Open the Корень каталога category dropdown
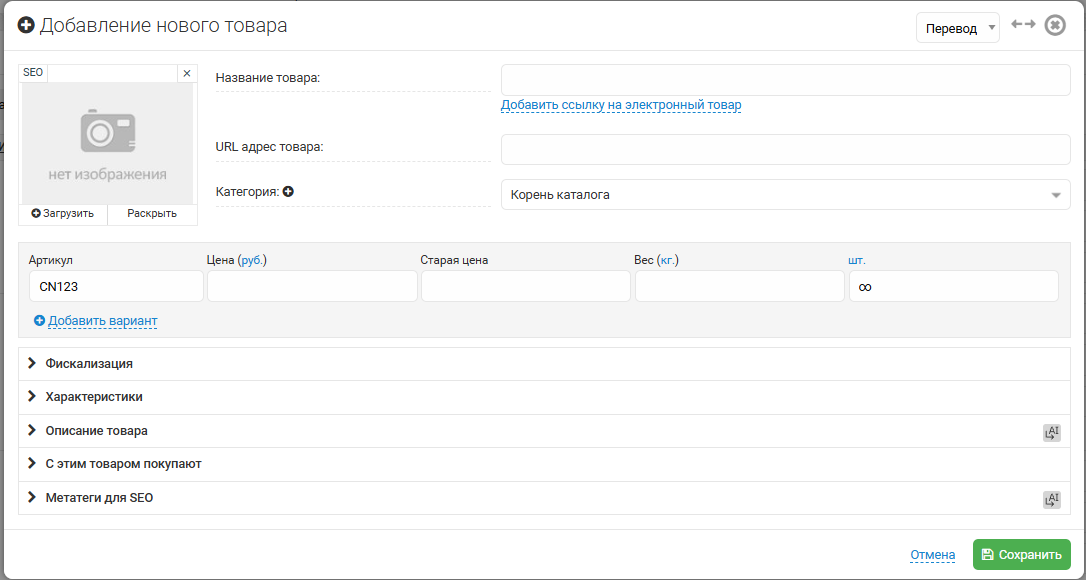Image resolution: width=1086 pixels, height=580 pixels. 785,195
